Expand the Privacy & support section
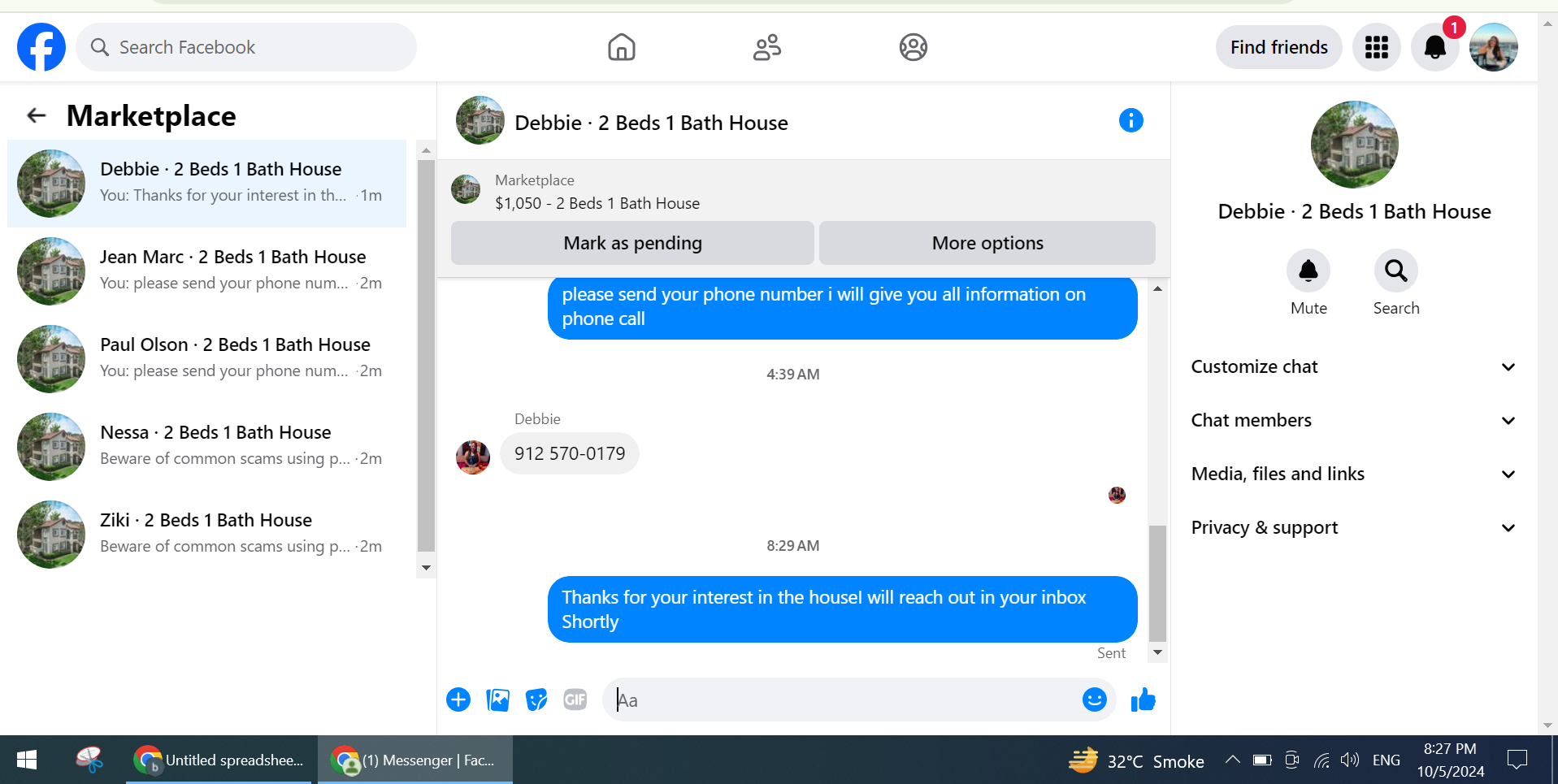 point(1353,528)
